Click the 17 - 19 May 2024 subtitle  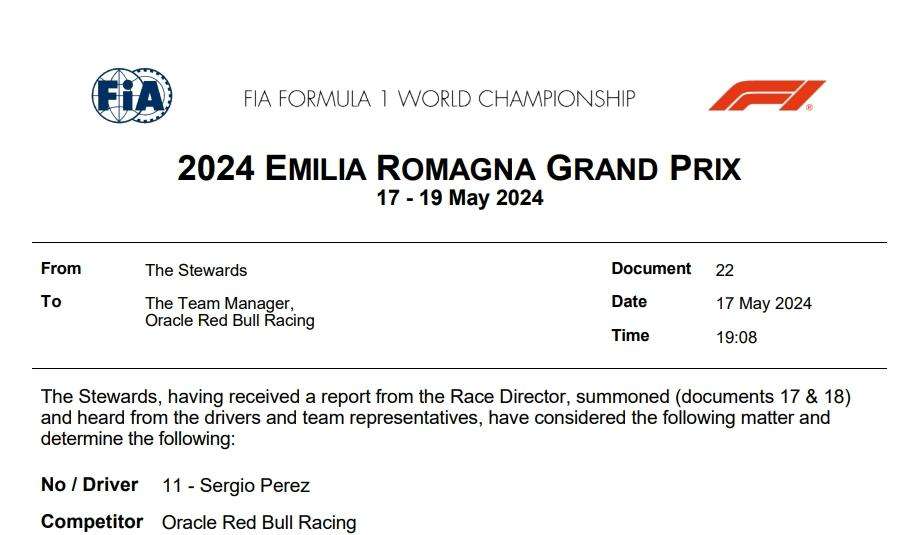point(459,198)
